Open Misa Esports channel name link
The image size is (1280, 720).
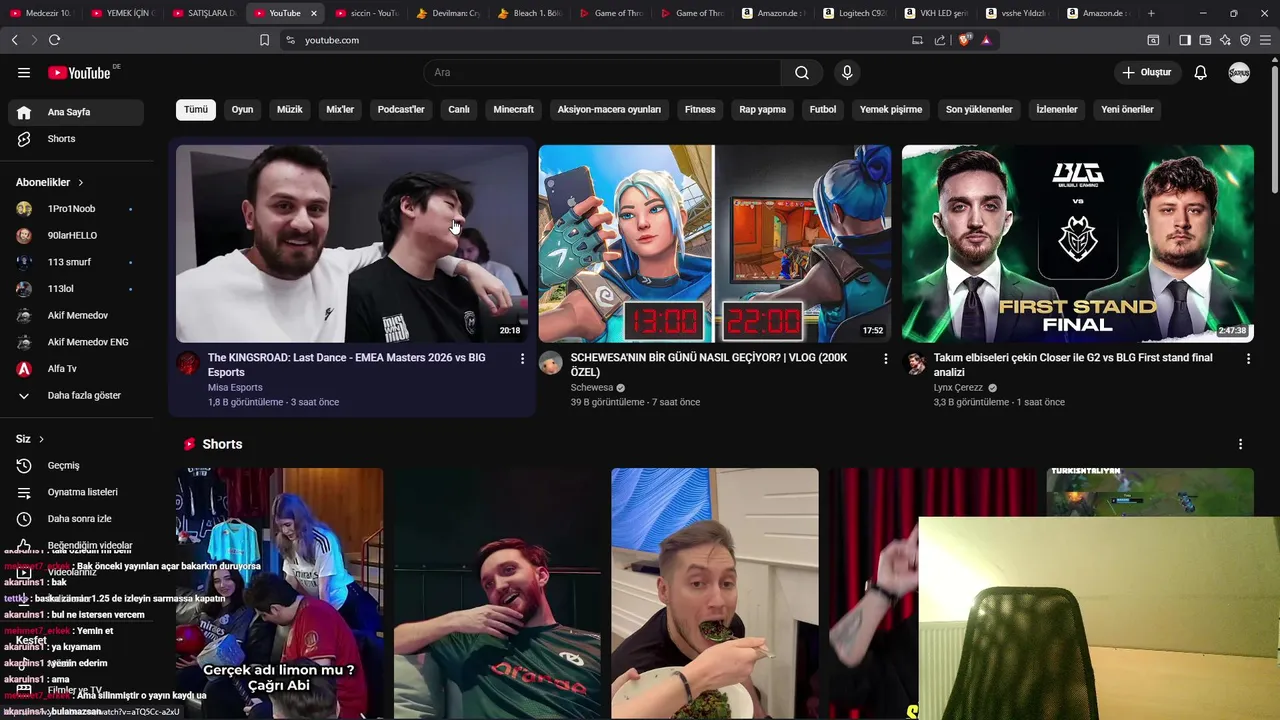click(236, 388)
